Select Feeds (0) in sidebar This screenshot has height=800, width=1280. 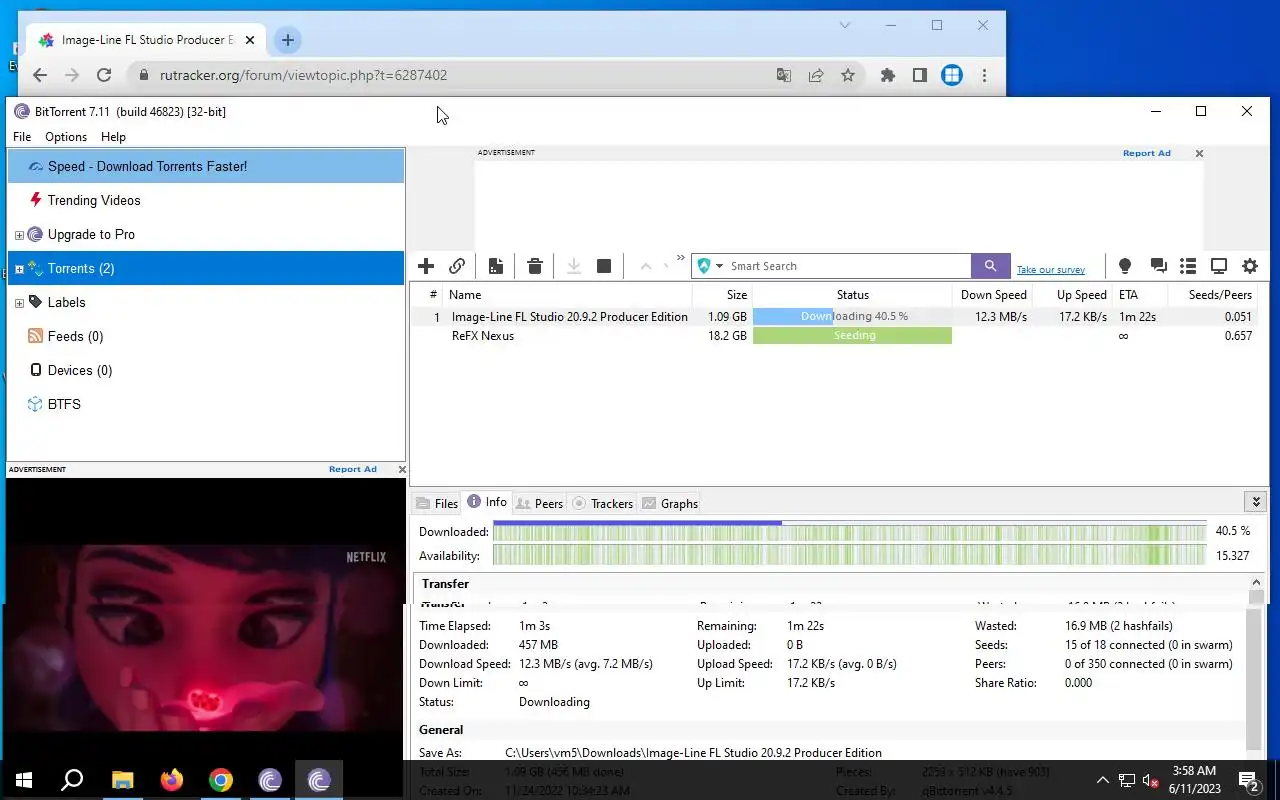coord(206,336)
